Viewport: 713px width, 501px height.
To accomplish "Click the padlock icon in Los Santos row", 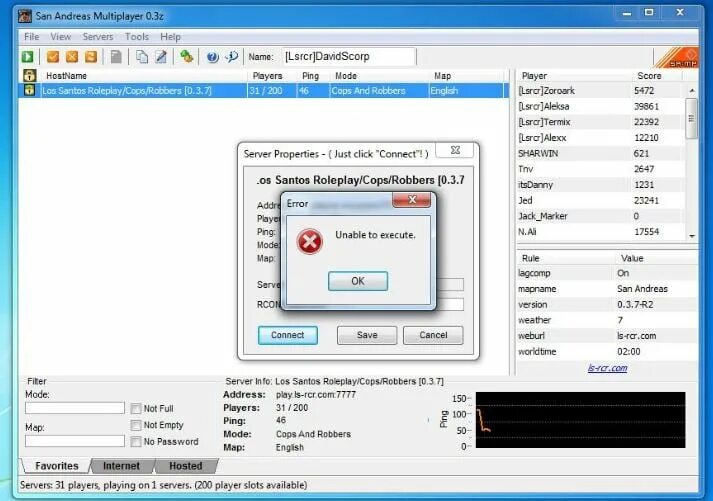I will (x=30, y=90).
